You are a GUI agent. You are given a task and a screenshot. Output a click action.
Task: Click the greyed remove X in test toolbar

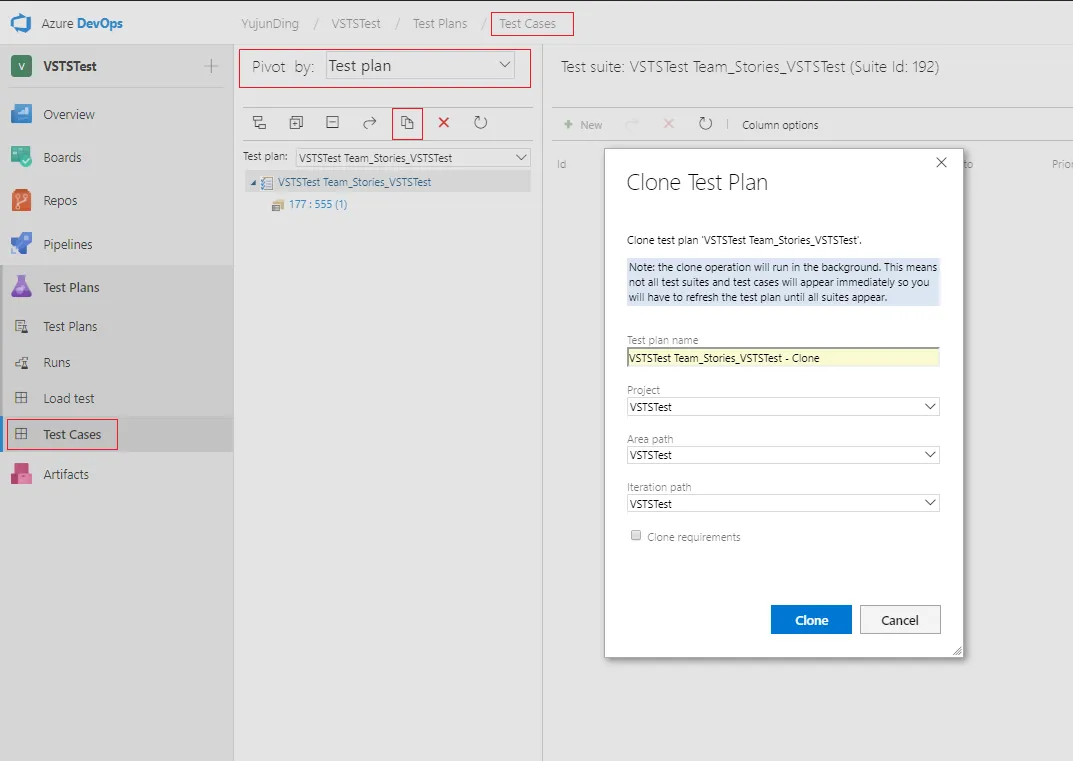[x=669, y=124]
